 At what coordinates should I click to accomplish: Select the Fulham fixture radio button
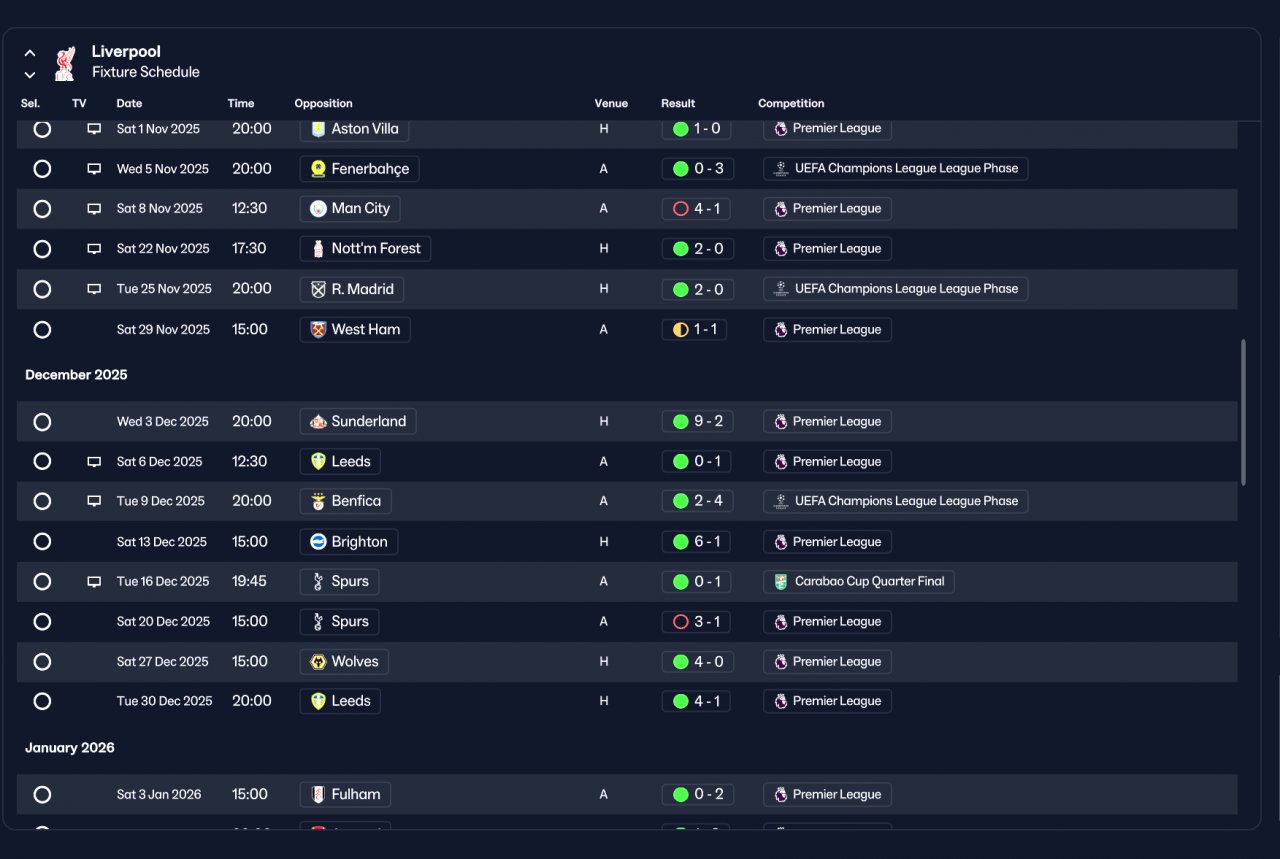coord(42,794)
